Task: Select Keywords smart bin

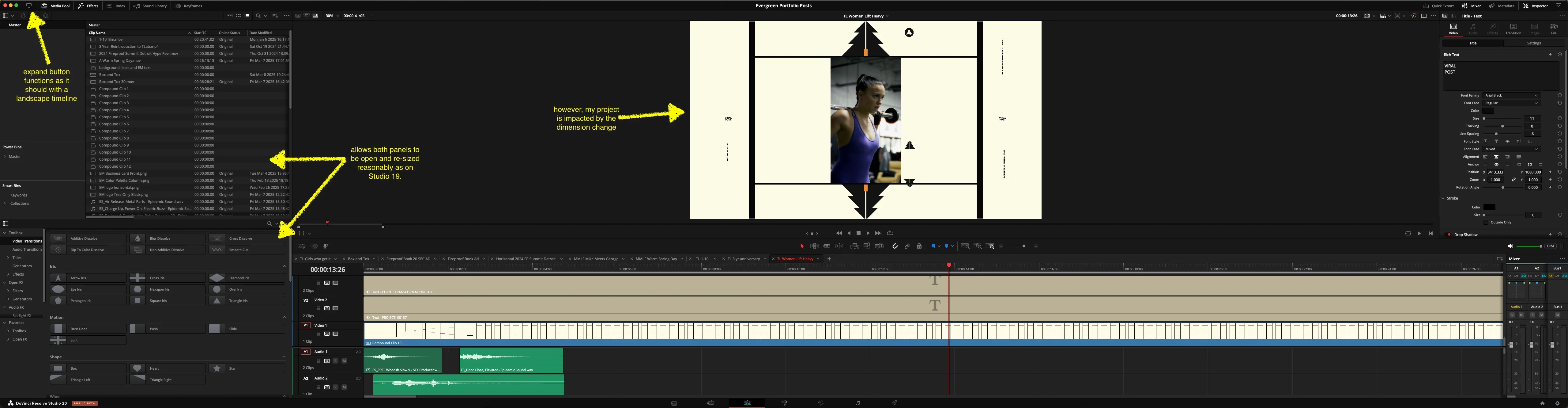Action: 18,196
